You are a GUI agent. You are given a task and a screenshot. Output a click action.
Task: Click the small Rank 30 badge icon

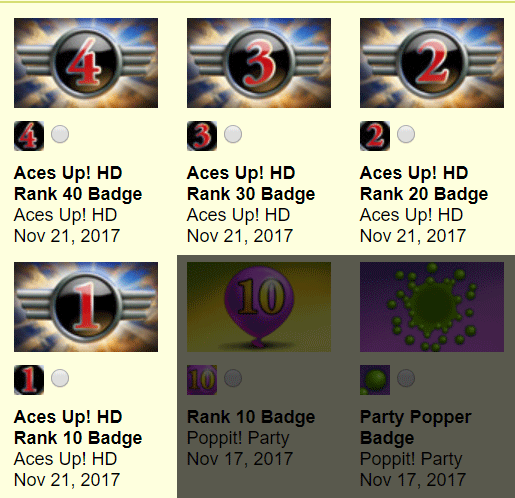coord(202,136)
